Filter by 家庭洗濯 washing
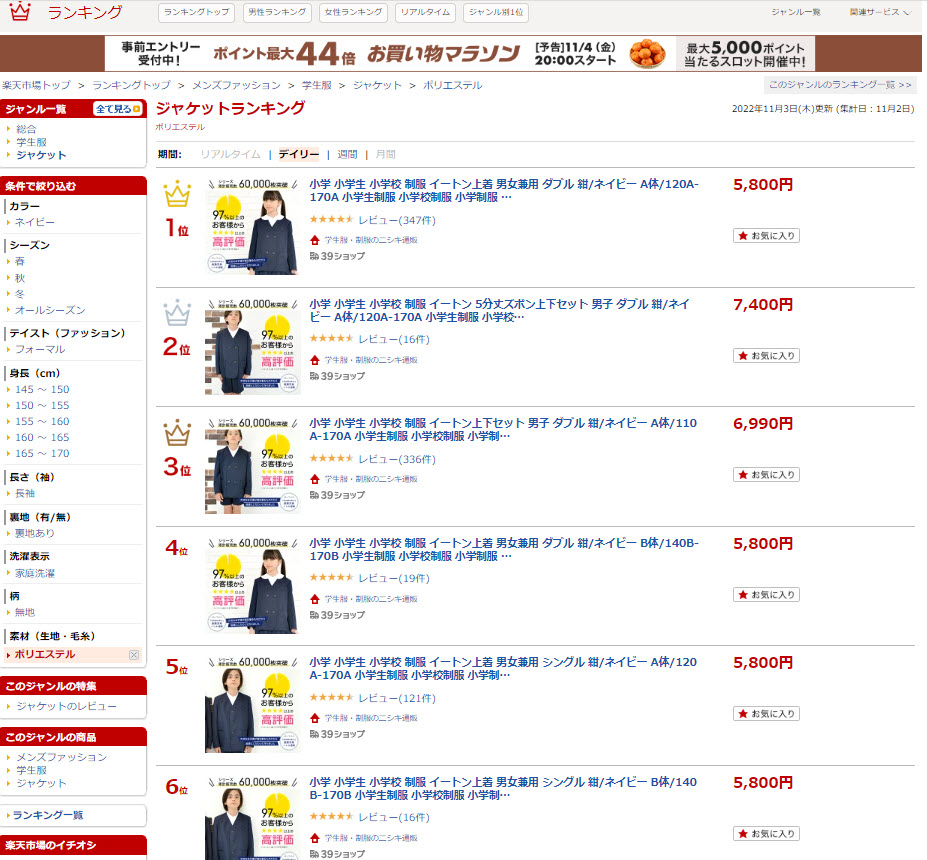The image size is (927, 860). point(34,573)
